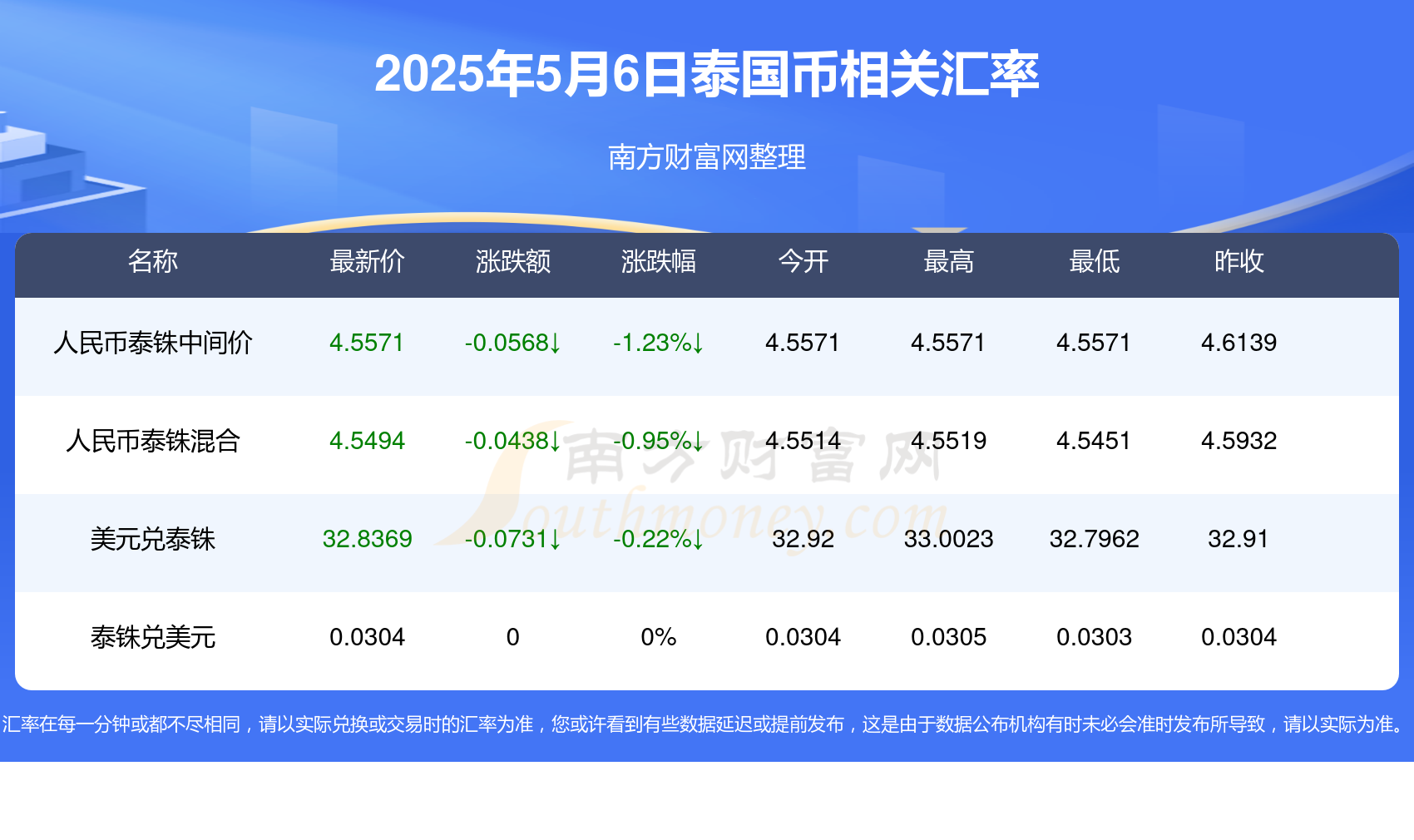Click previous close value 32.91
The height and width of the screenshot is (840, 1414).
[1239, 539]
